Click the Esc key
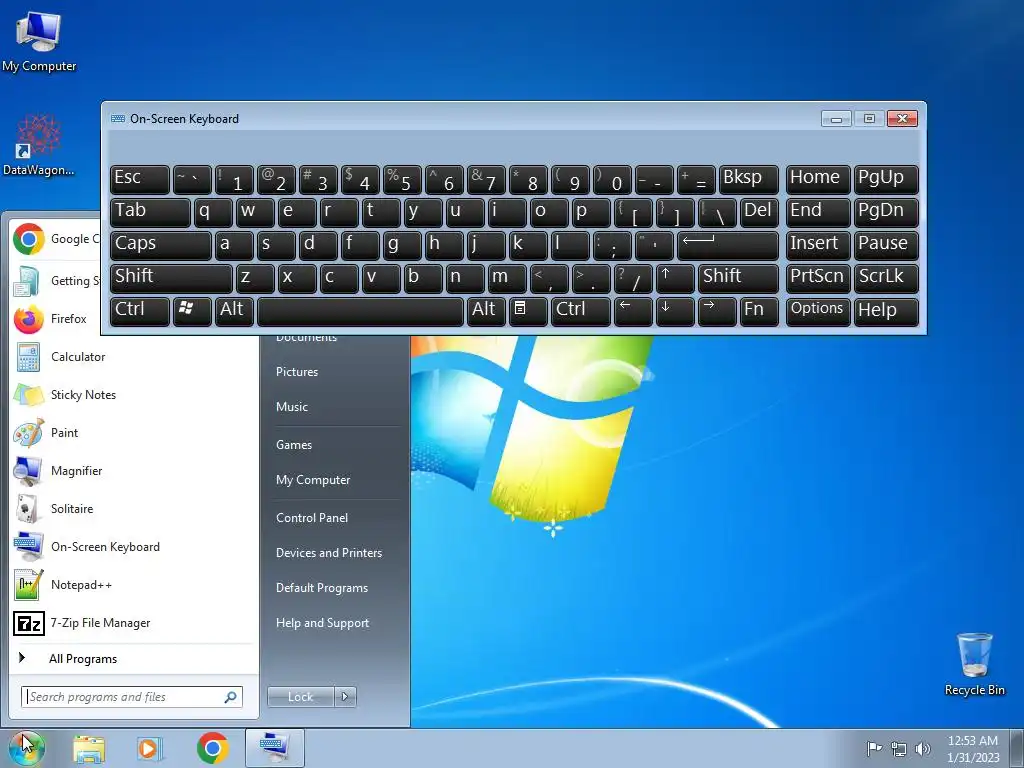This screenshot has width=1024, height=768. 140,180
